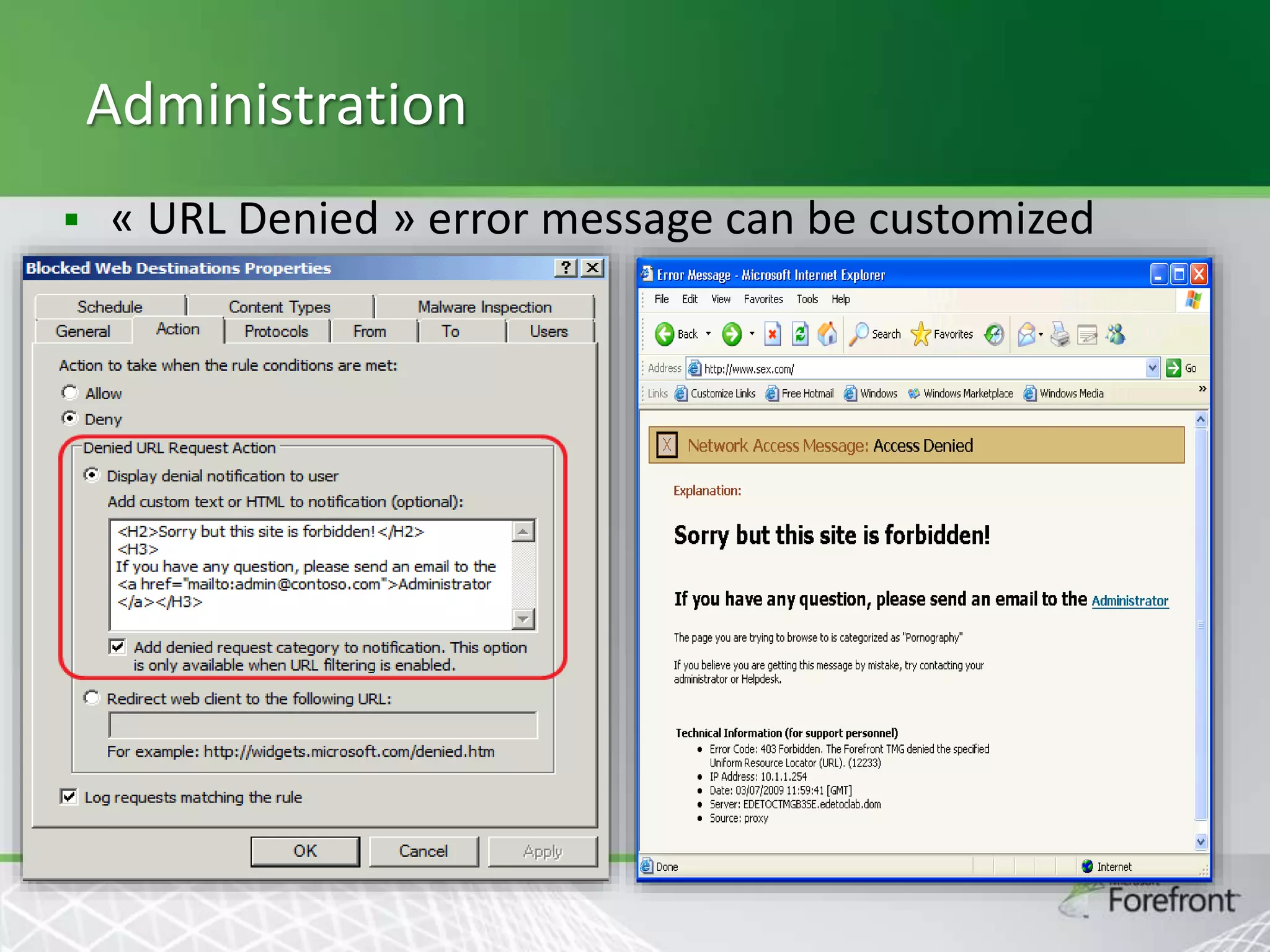Screen dimensions: 1270x952
Task: Expand the Links bar overflow chevron
Action: coord(1202,389)
